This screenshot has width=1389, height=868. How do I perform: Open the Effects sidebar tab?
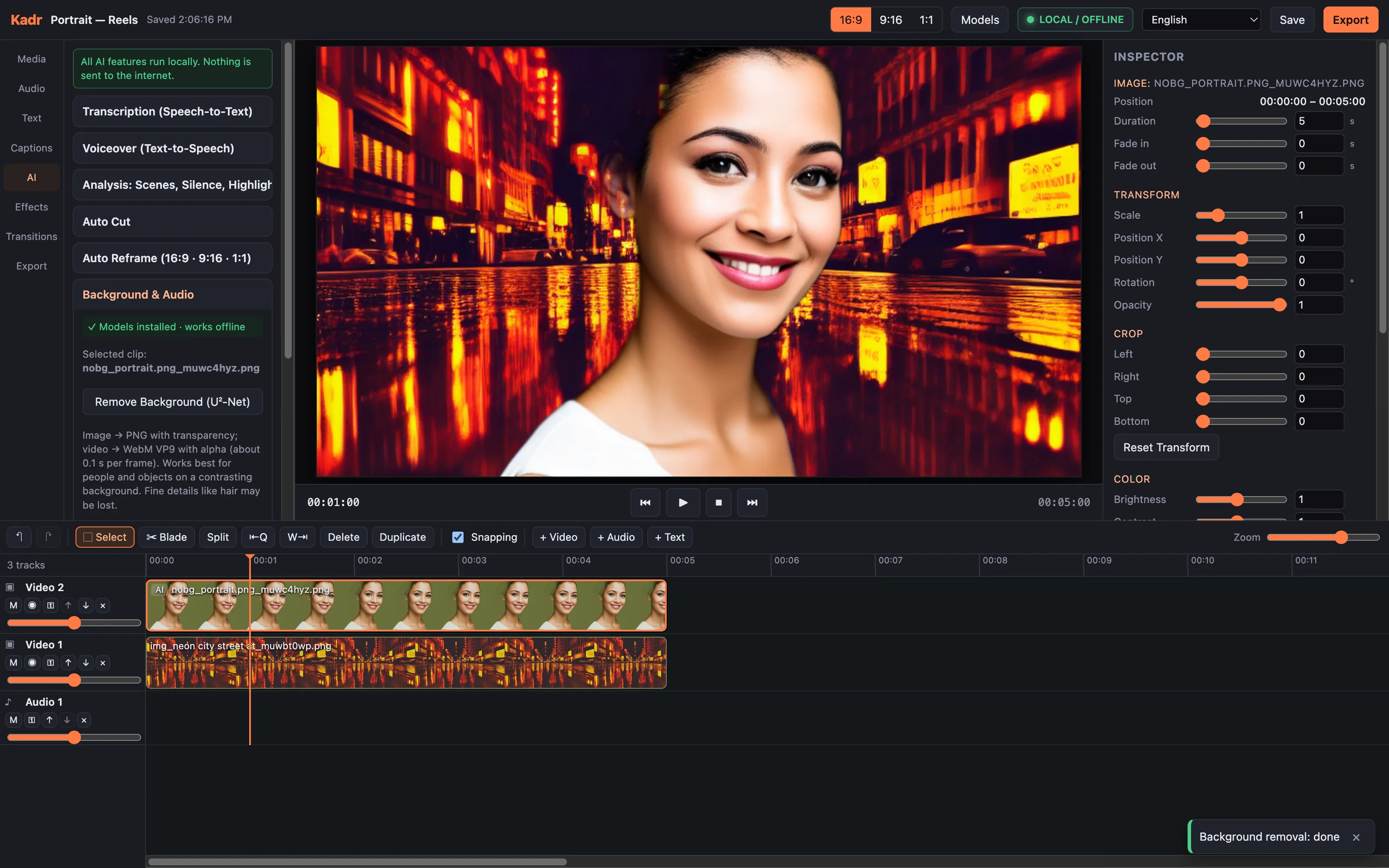pos(32,207)
